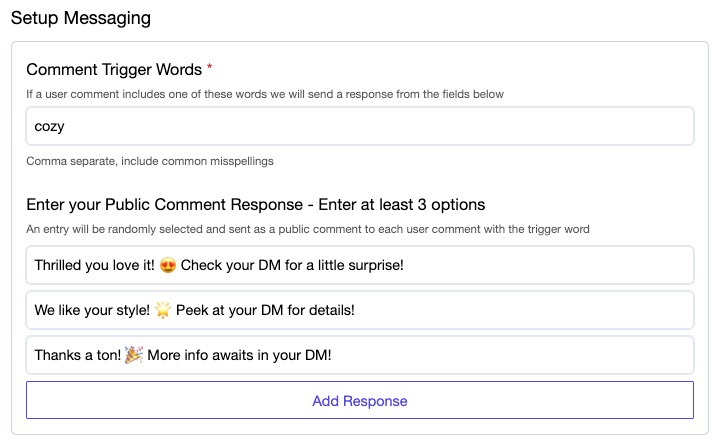
Task: Click the word "cozy" in trigger field
Action: click(x=49, y=127)
